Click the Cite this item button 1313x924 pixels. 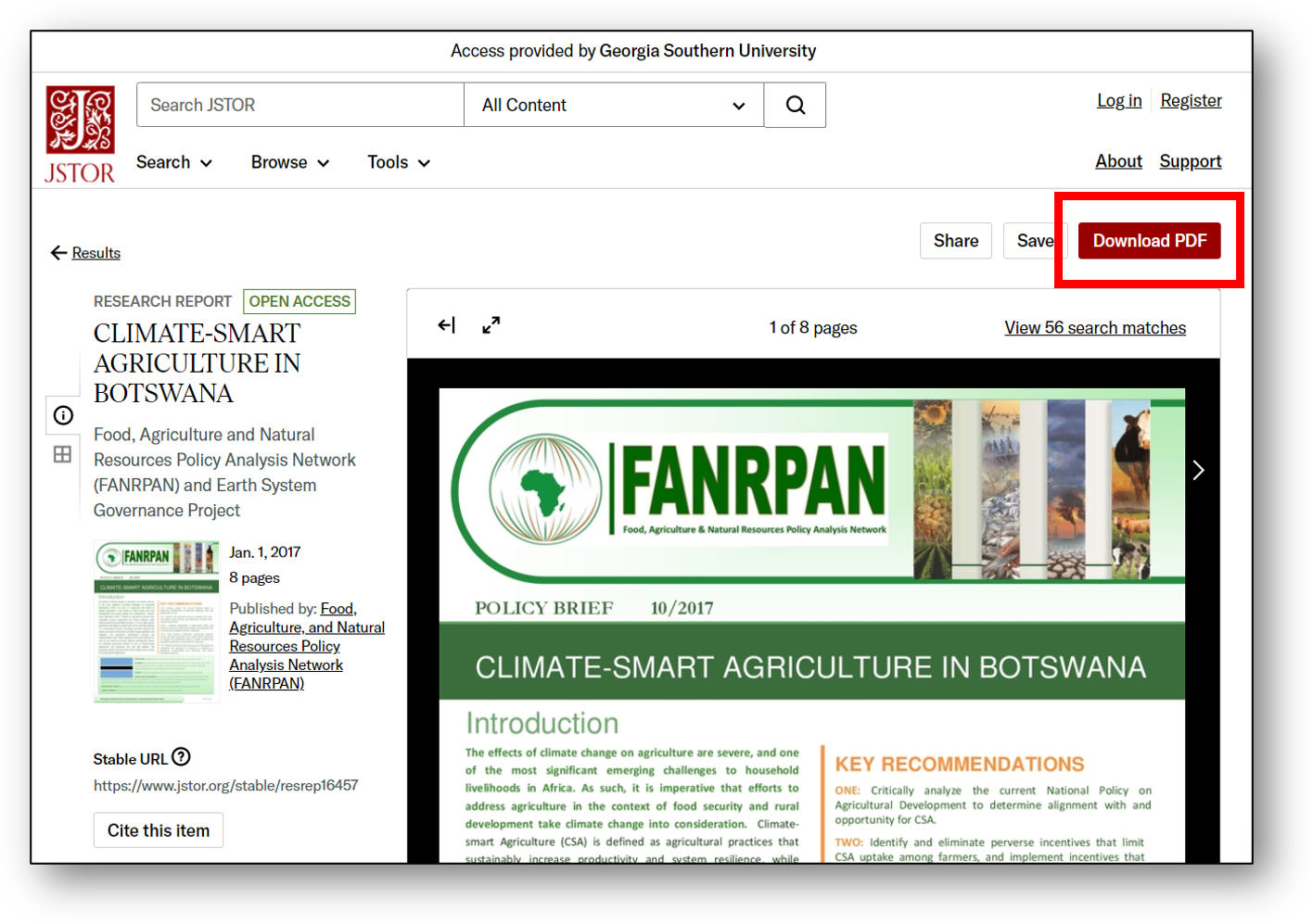click(159, 830)
